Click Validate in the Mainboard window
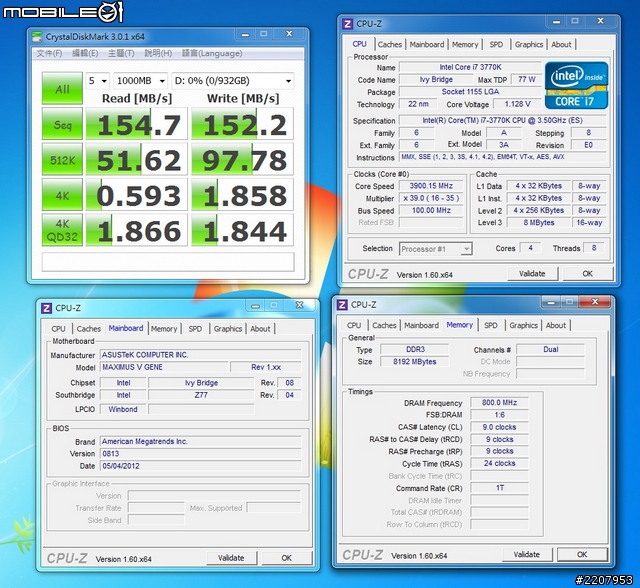The image size is (640, 588). [x=231, y=558]
